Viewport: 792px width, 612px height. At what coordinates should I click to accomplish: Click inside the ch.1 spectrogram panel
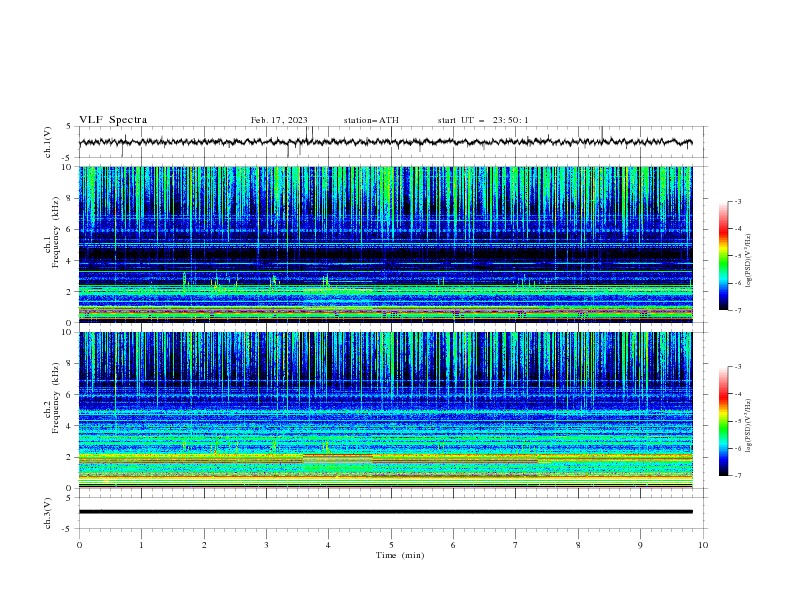point(385,244)
